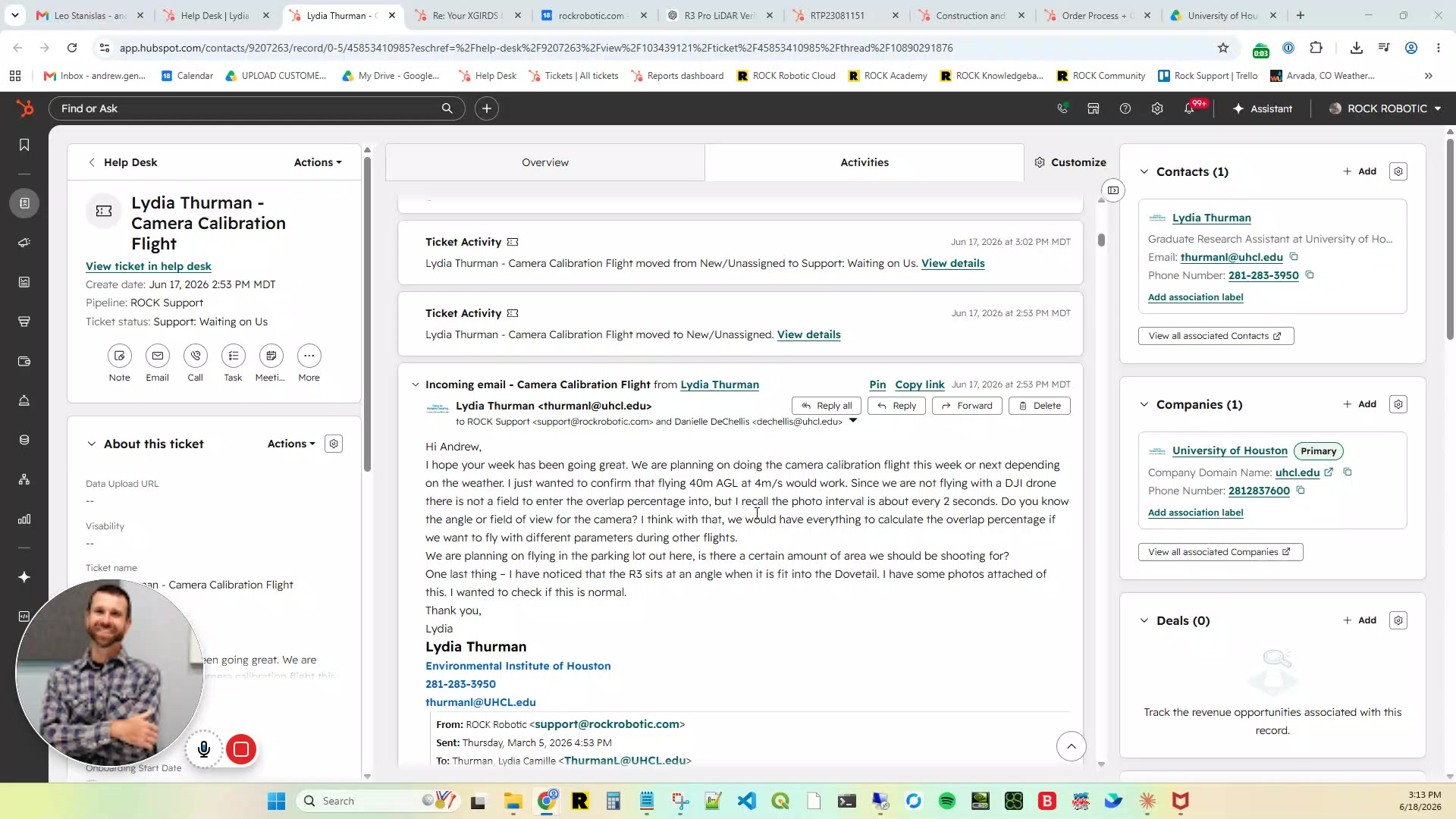Switch to R3 Pro LiDAR browser tab
Viewport: 1456px width, 819px height.
pos(720,15)
